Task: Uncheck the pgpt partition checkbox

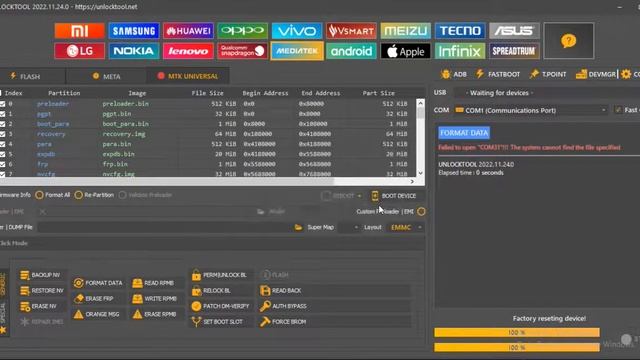Action: coord(3,114)
